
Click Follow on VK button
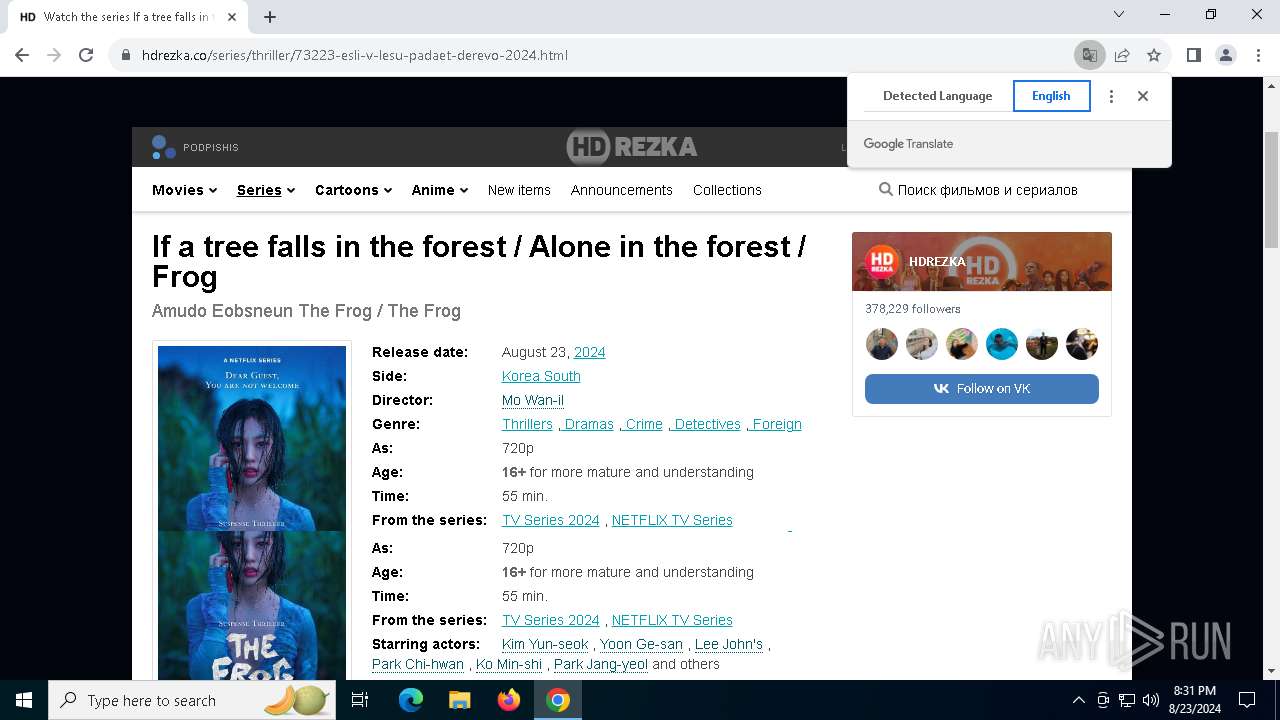pos(982,388)
